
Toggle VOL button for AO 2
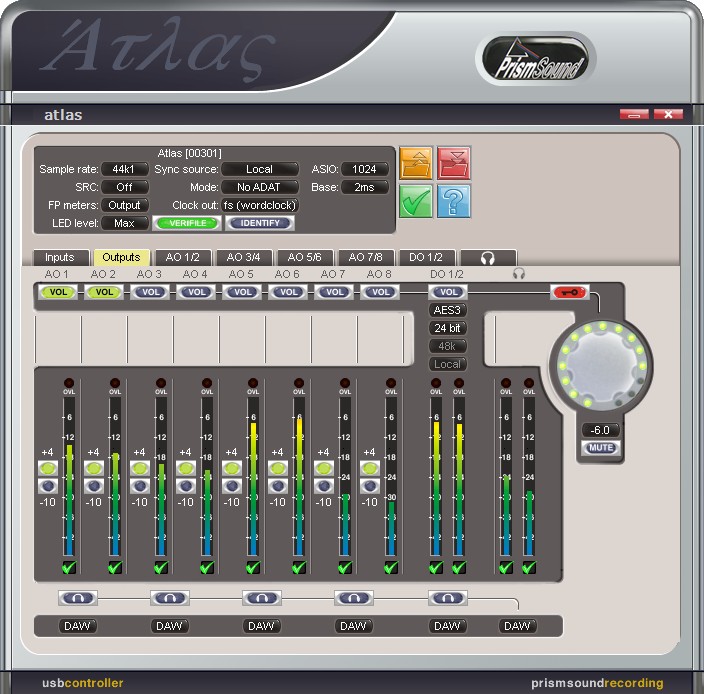point(104,292)
